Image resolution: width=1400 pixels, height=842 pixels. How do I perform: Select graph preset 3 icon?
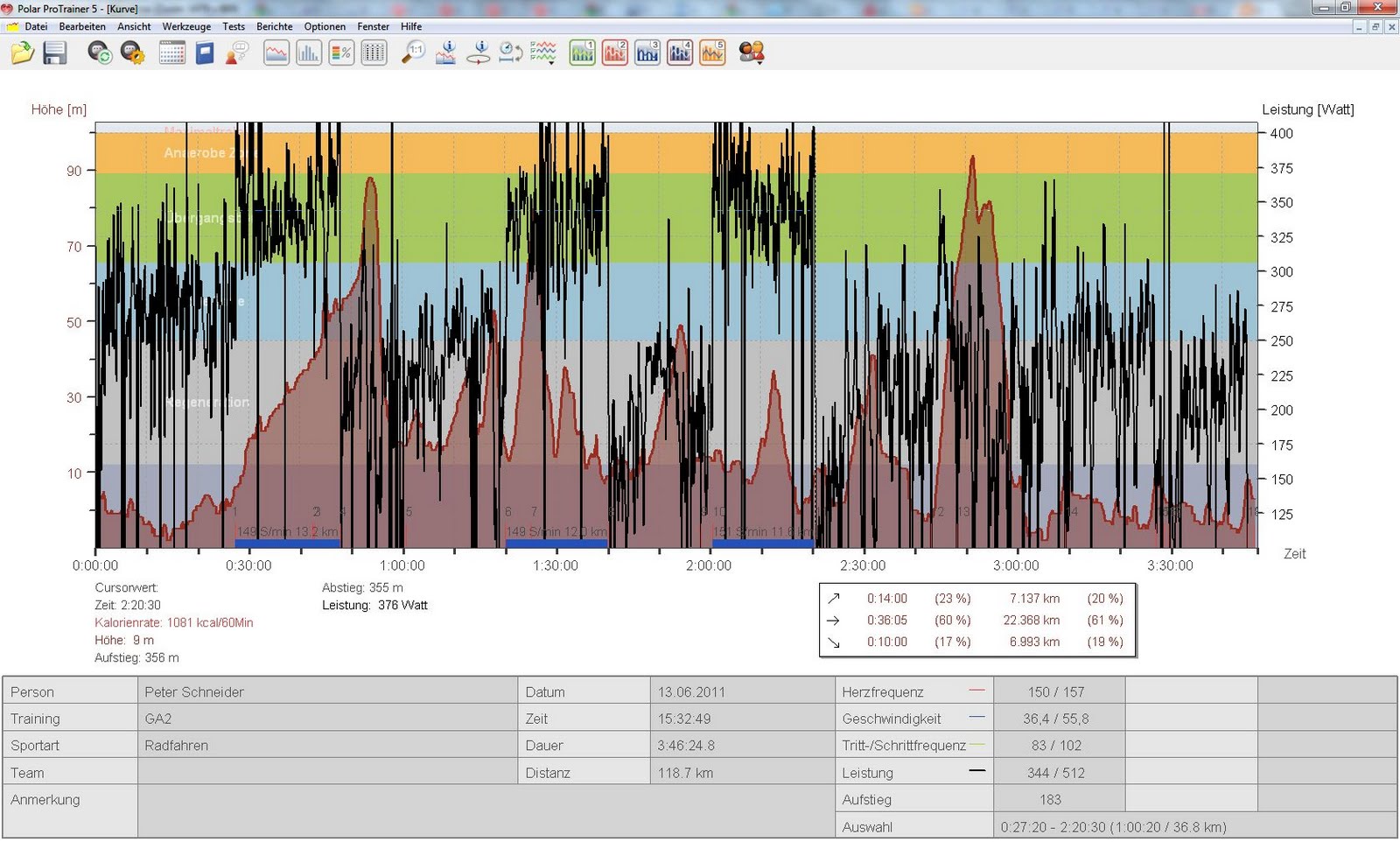click(x=647, y=53)
